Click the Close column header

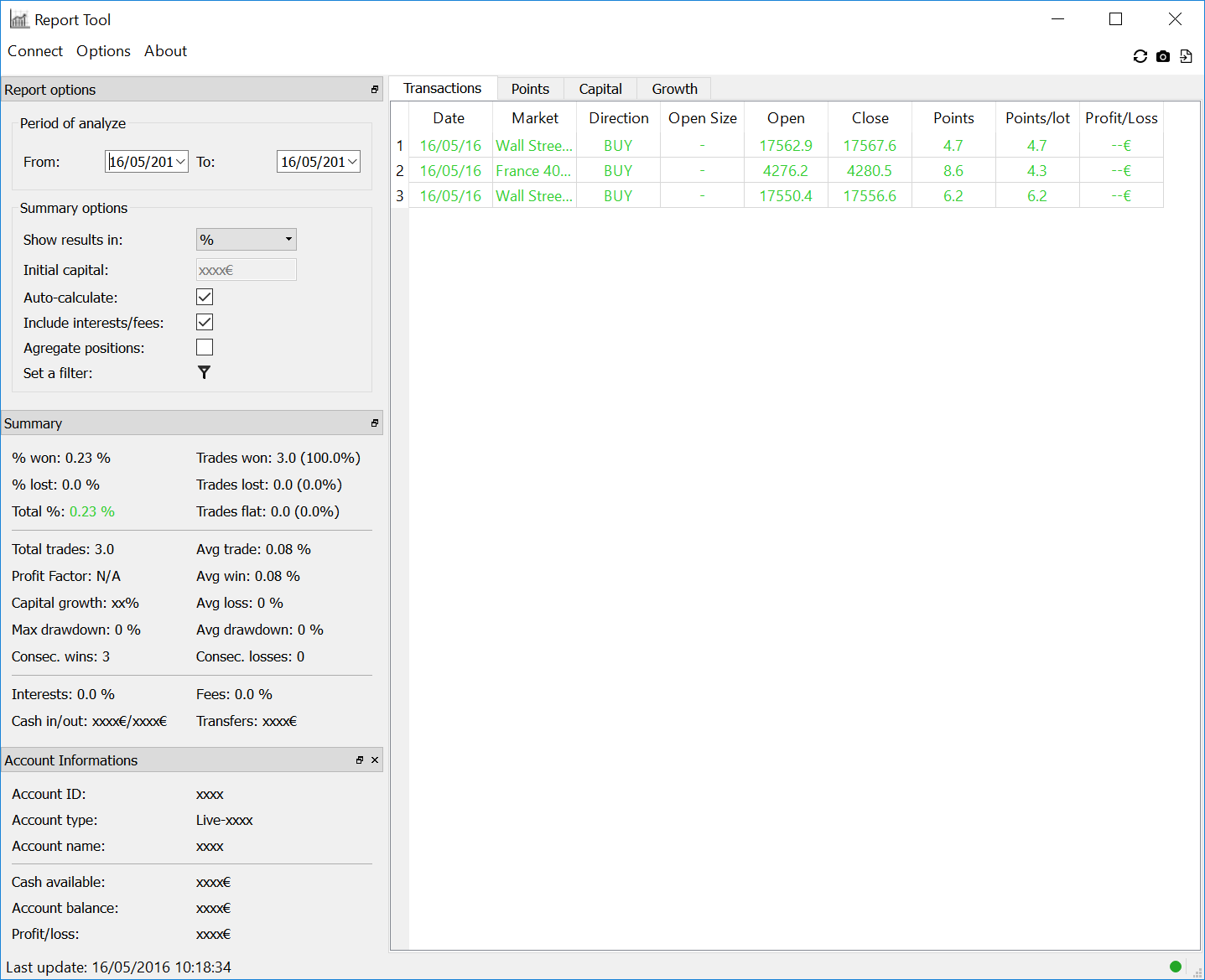pos(870,118)
